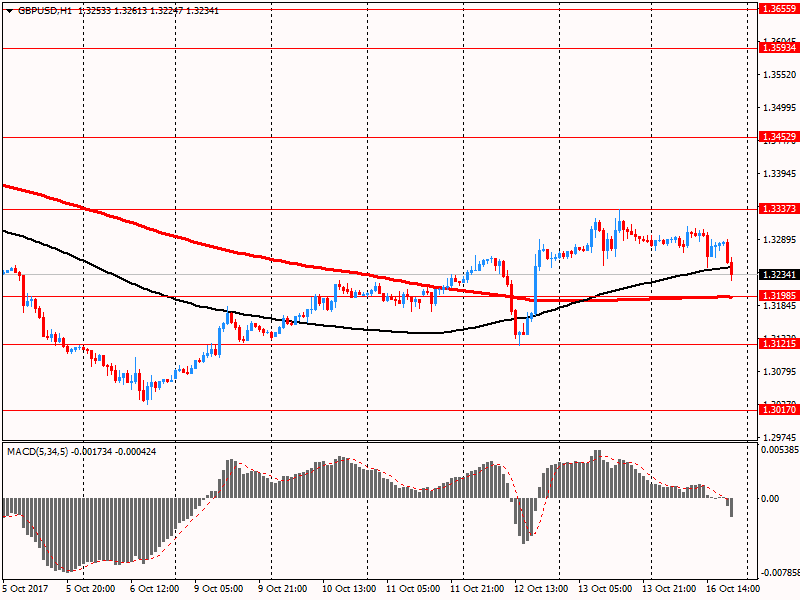This screenshot has height=600, width=800.
Task: Click the 1.33945 price axis value
Action: tap(780, 174)
